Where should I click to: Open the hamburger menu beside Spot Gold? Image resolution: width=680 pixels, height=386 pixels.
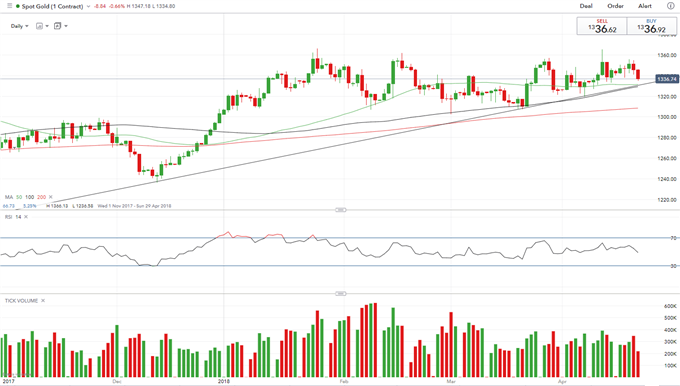9,6
